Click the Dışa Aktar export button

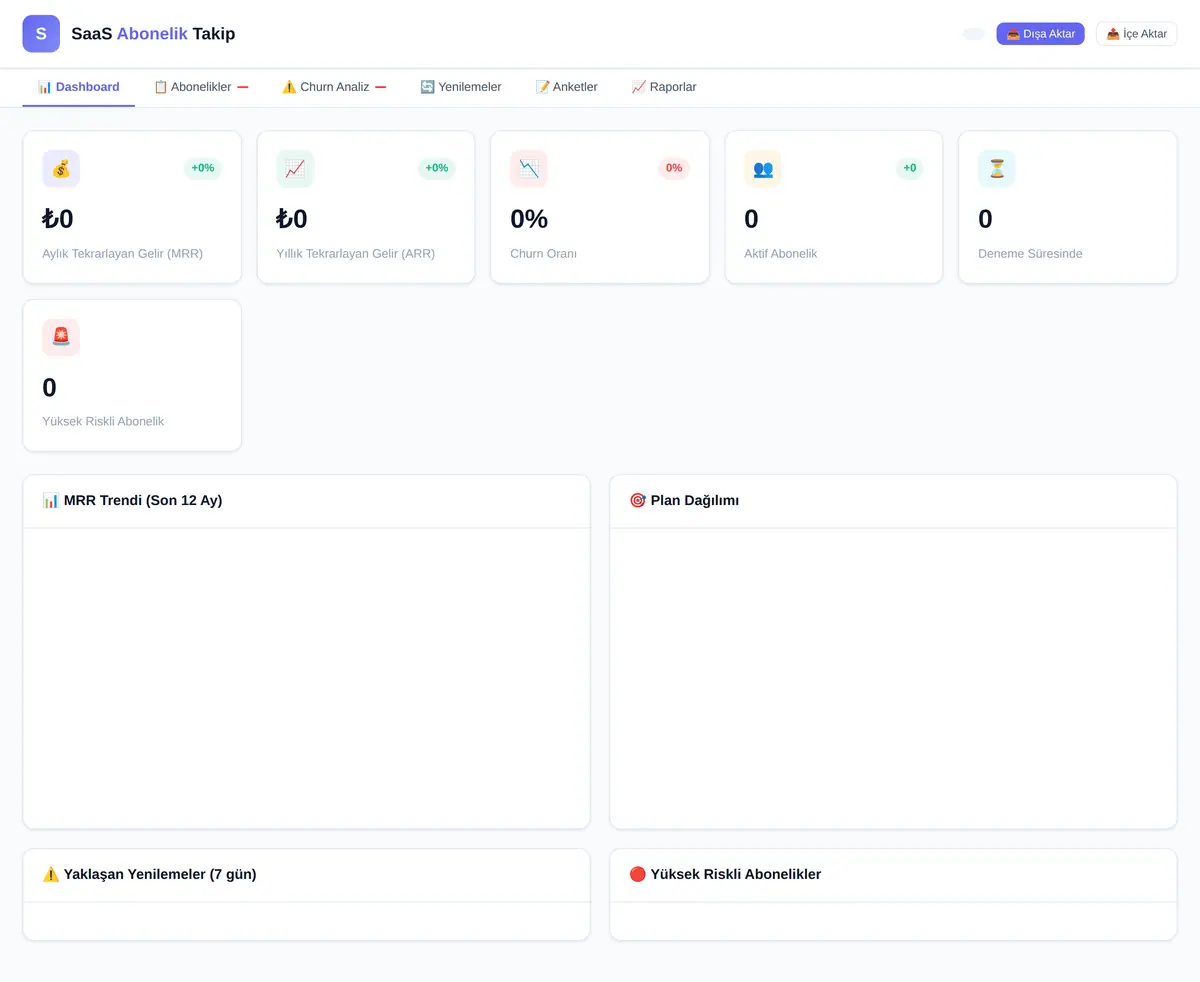[1040, 34]
